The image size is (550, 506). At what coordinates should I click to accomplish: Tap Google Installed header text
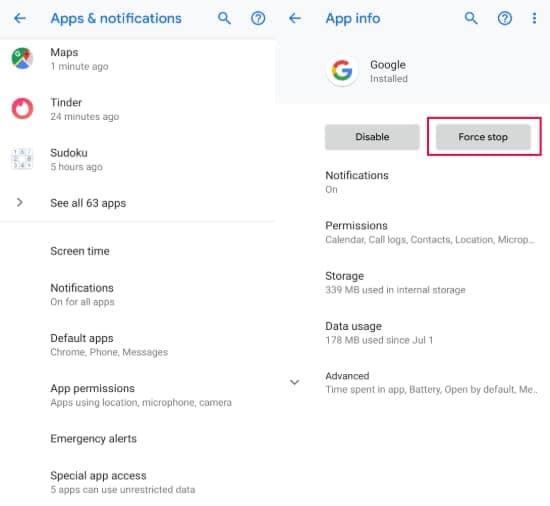(x=389, y=71)
